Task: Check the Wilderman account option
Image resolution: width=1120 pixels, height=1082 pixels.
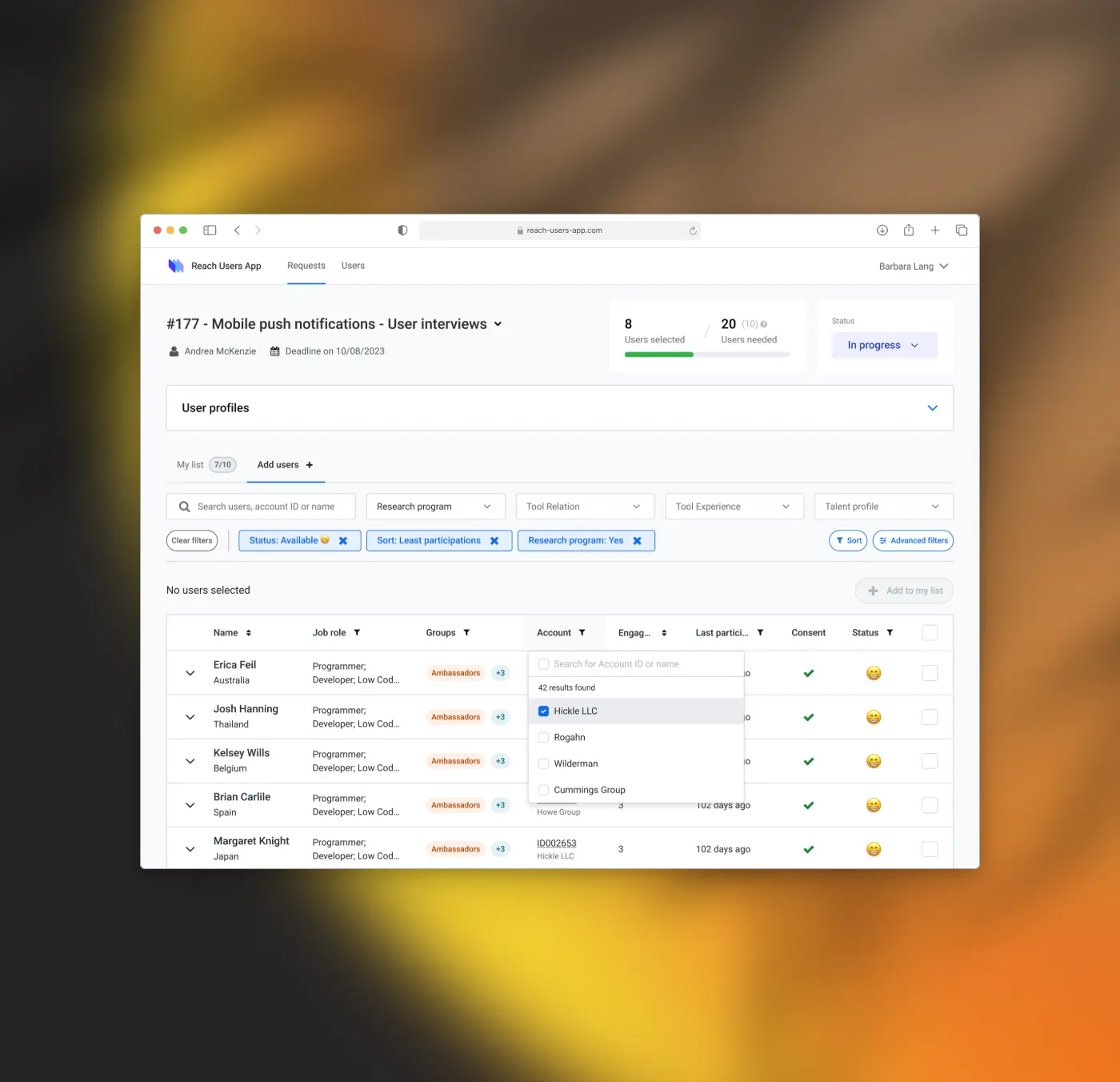Action: point(544,764)
